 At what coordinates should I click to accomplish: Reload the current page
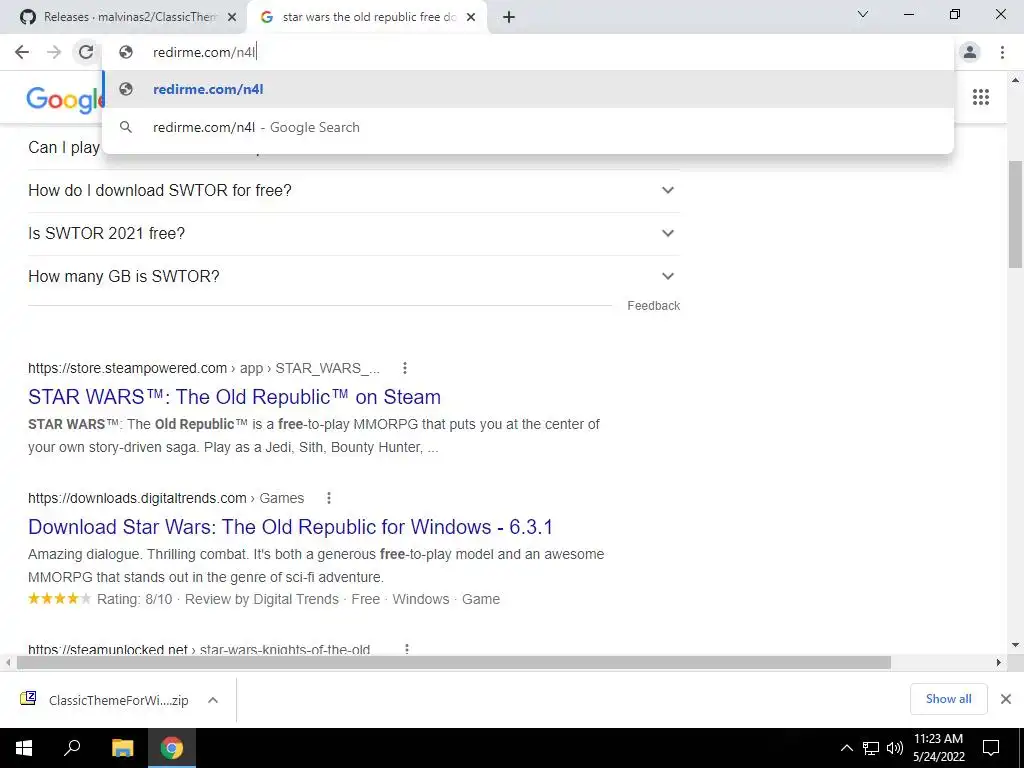(86, 52)
